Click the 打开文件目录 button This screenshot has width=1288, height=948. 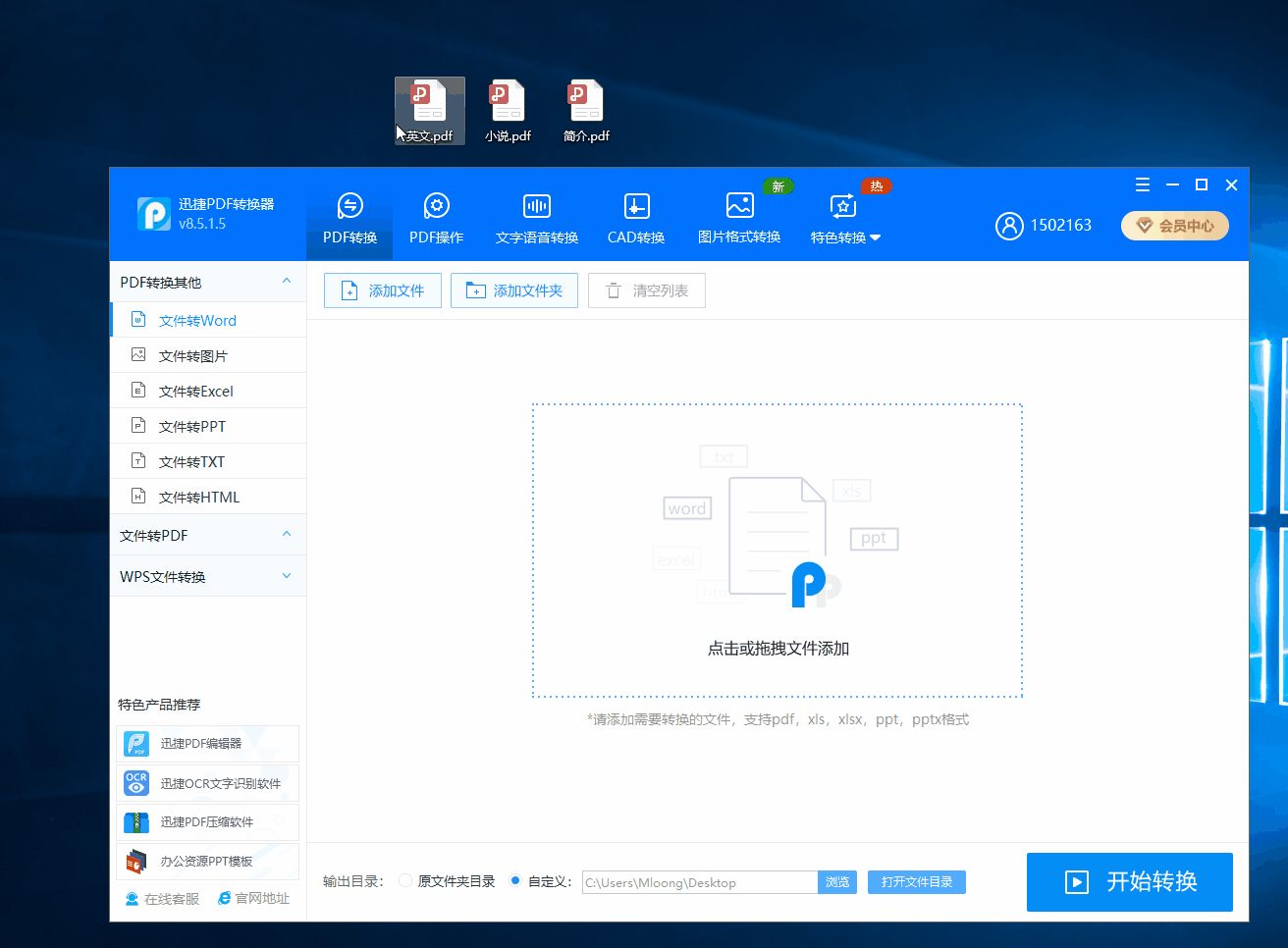pyautogui.click(x=917, y=882)
